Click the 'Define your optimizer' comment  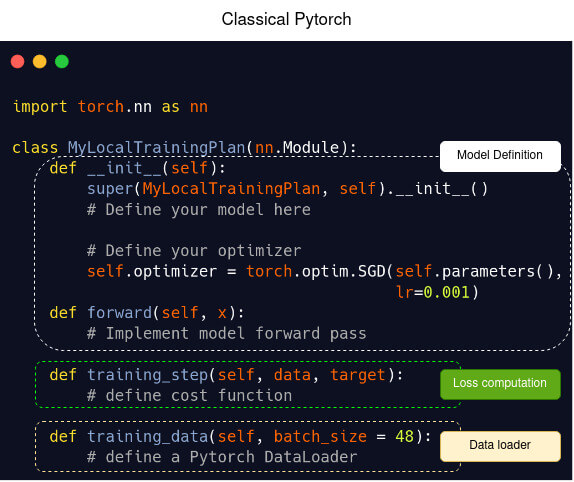tap(194, 251)
